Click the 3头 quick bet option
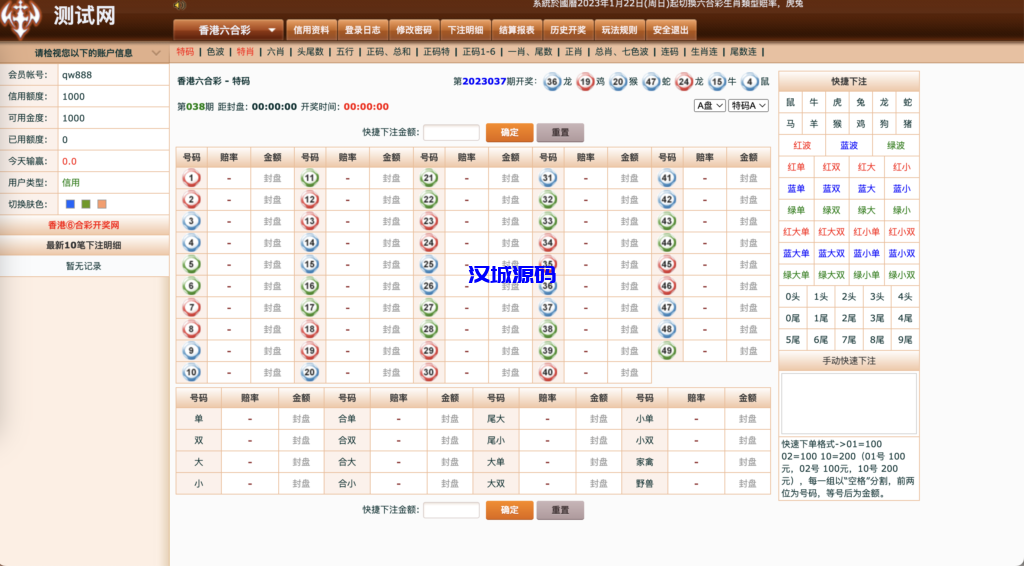 (877, 296)
